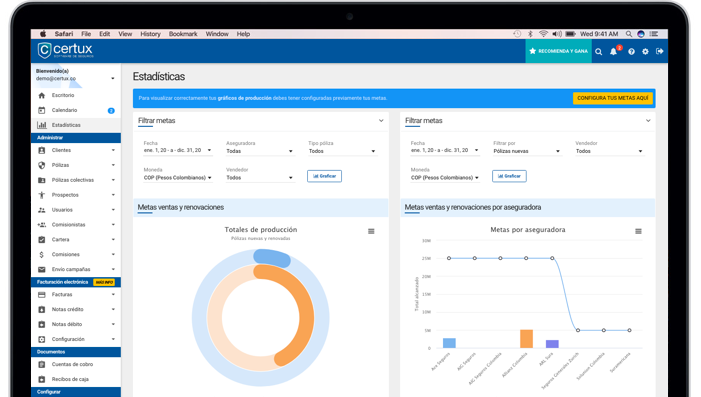701x397 pixels.
Task: Open the History menu
Action: [150, 34]
